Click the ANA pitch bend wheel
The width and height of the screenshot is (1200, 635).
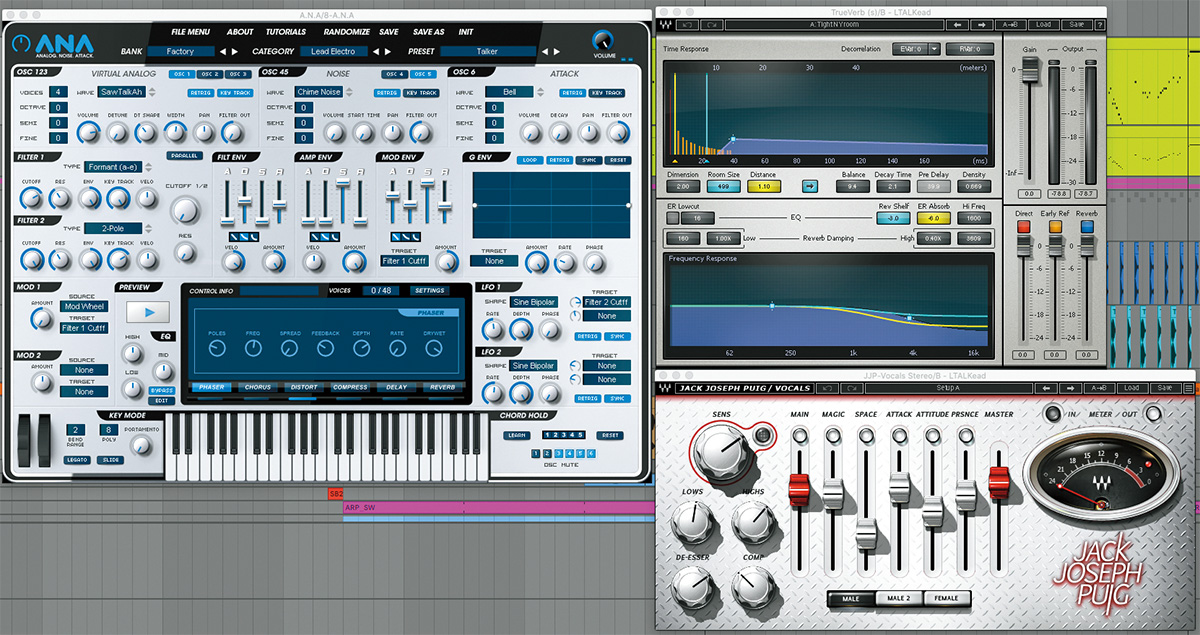(x=24, y=440)
